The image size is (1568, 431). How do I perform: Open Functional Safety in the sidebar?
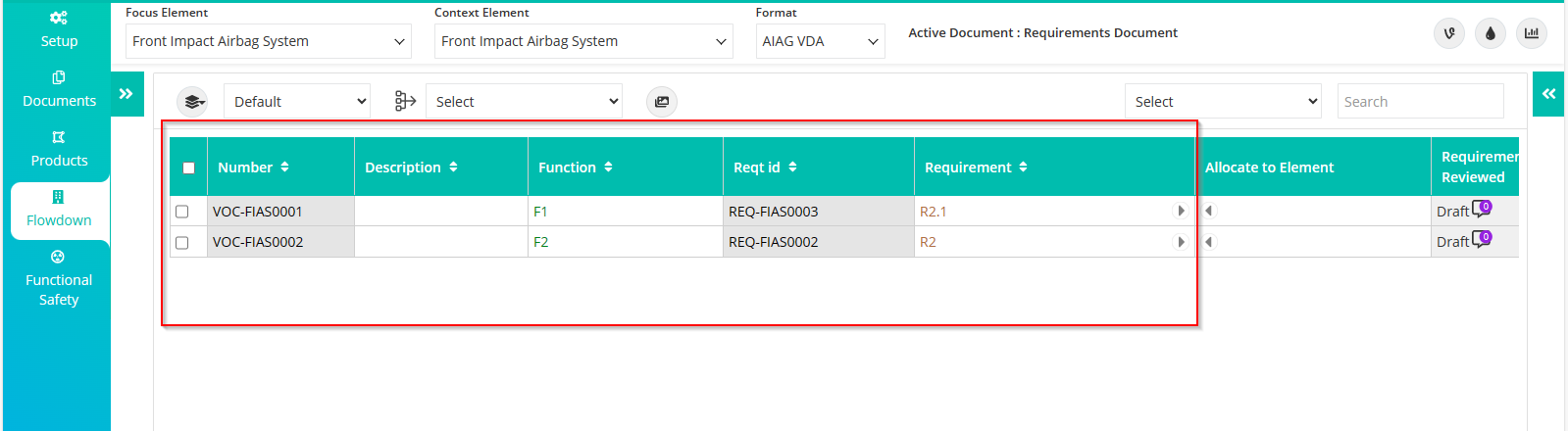(x=59, y=278)
